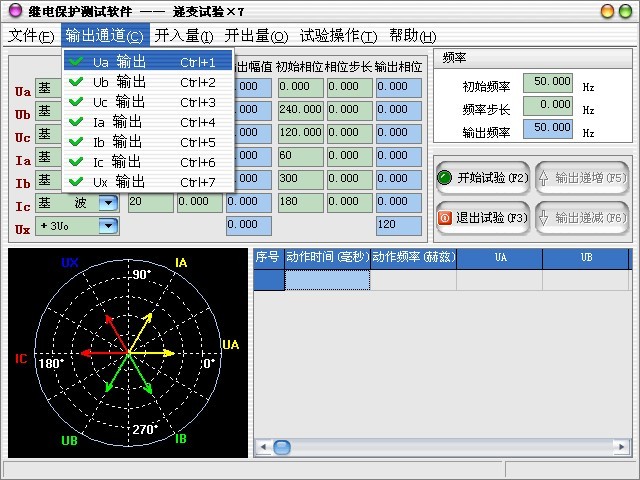Click 开始试验 (F2) button
This screenshot has width=640, height=480.
coord(483,178)
